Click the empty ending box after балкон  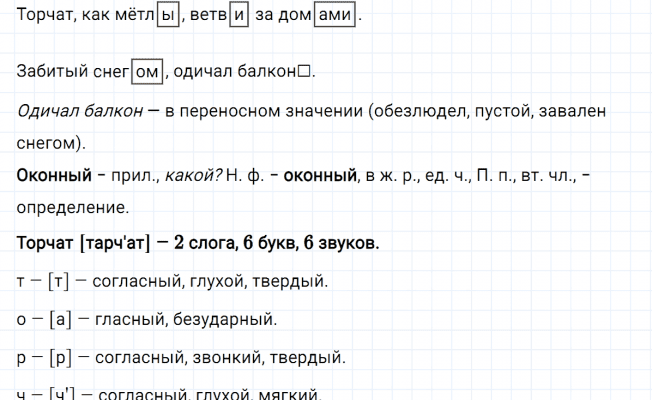tap(306, 73)
